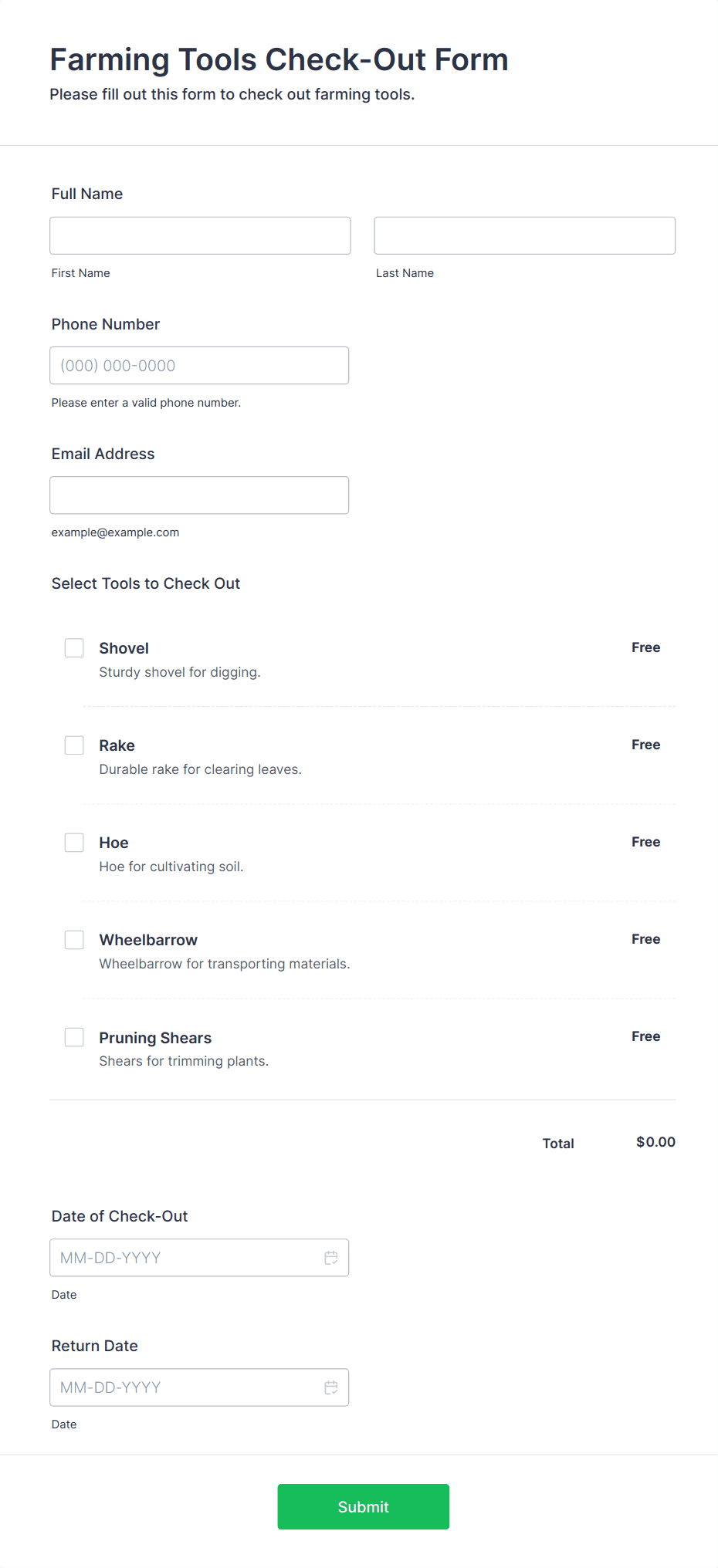Check the Shovel checkbox

pyautogui.click(x=74, y=647)
